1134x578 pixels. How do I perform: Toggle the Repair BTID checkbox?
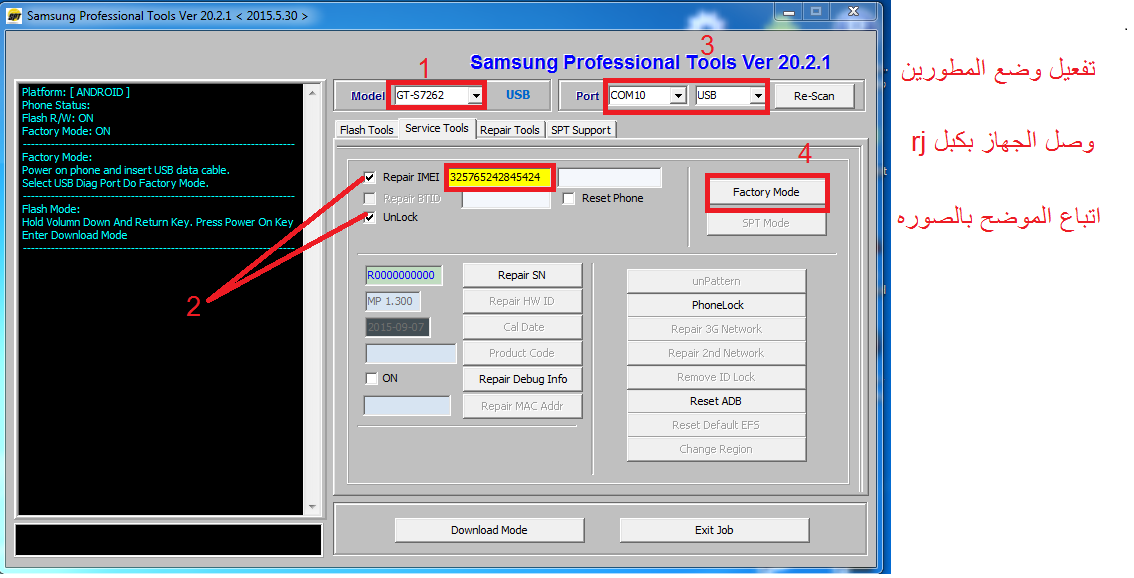point(370,198)
